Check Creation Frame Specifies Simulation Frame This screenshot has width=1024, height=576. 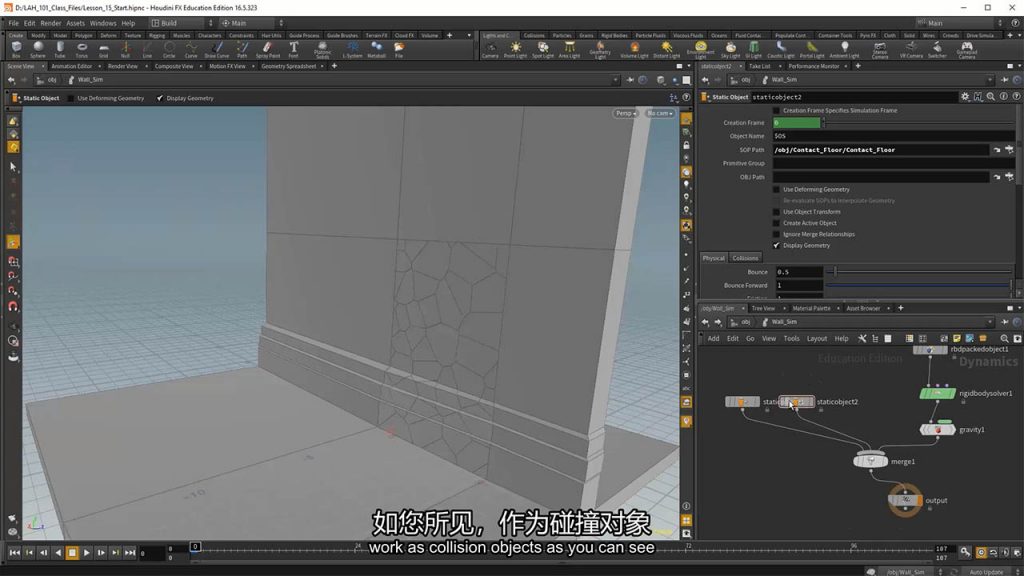coord(776,110)
